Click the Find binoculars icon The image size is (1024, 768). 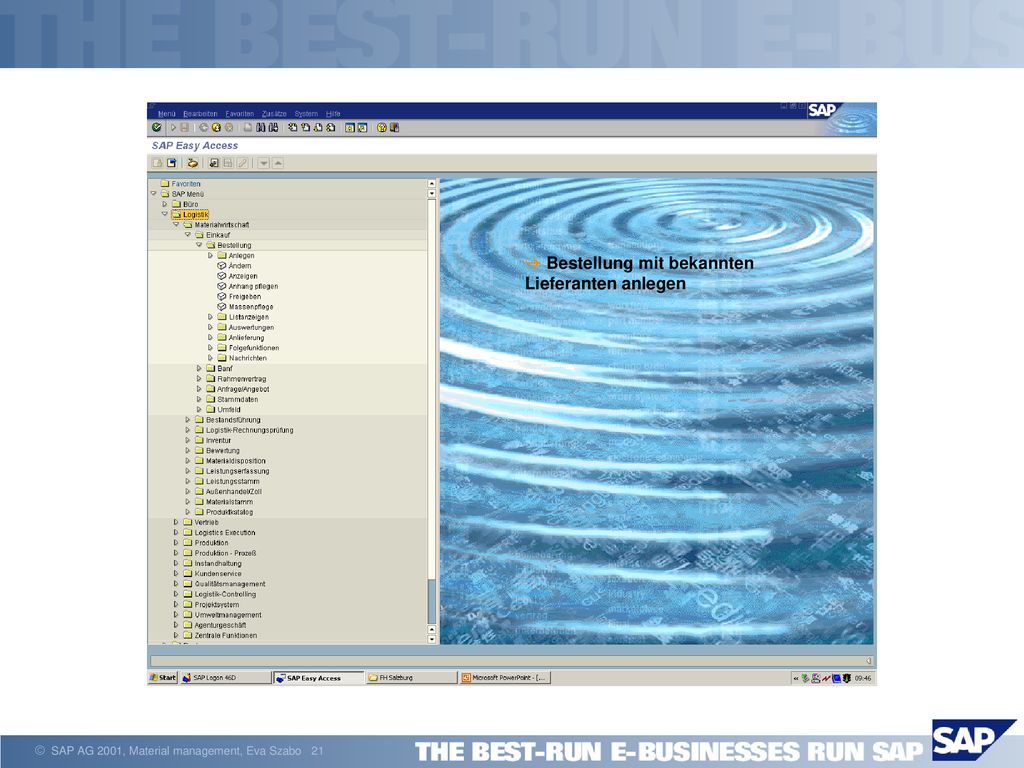(261, 127)
